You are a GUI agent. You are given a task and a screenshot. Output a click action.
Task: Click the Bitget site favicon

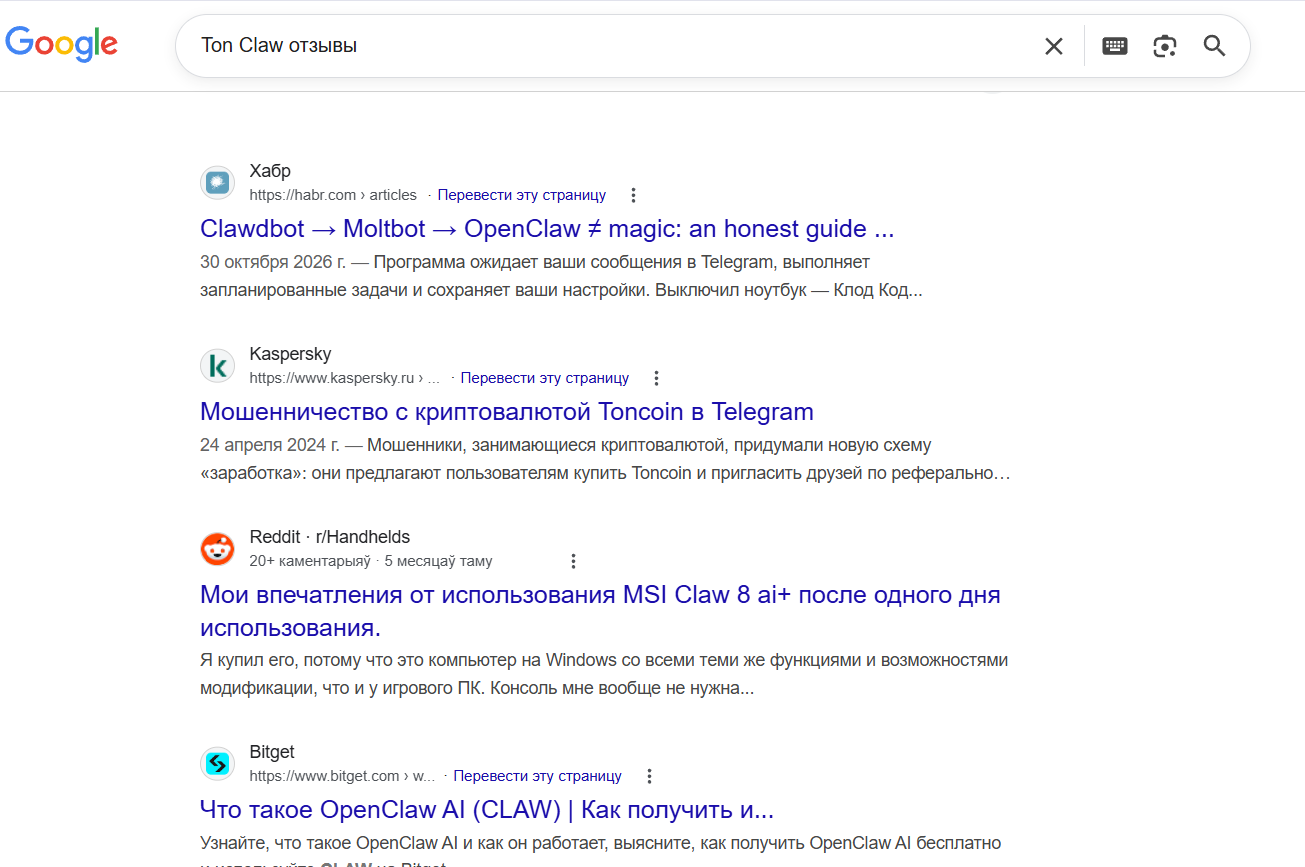[x=217, y=764]
